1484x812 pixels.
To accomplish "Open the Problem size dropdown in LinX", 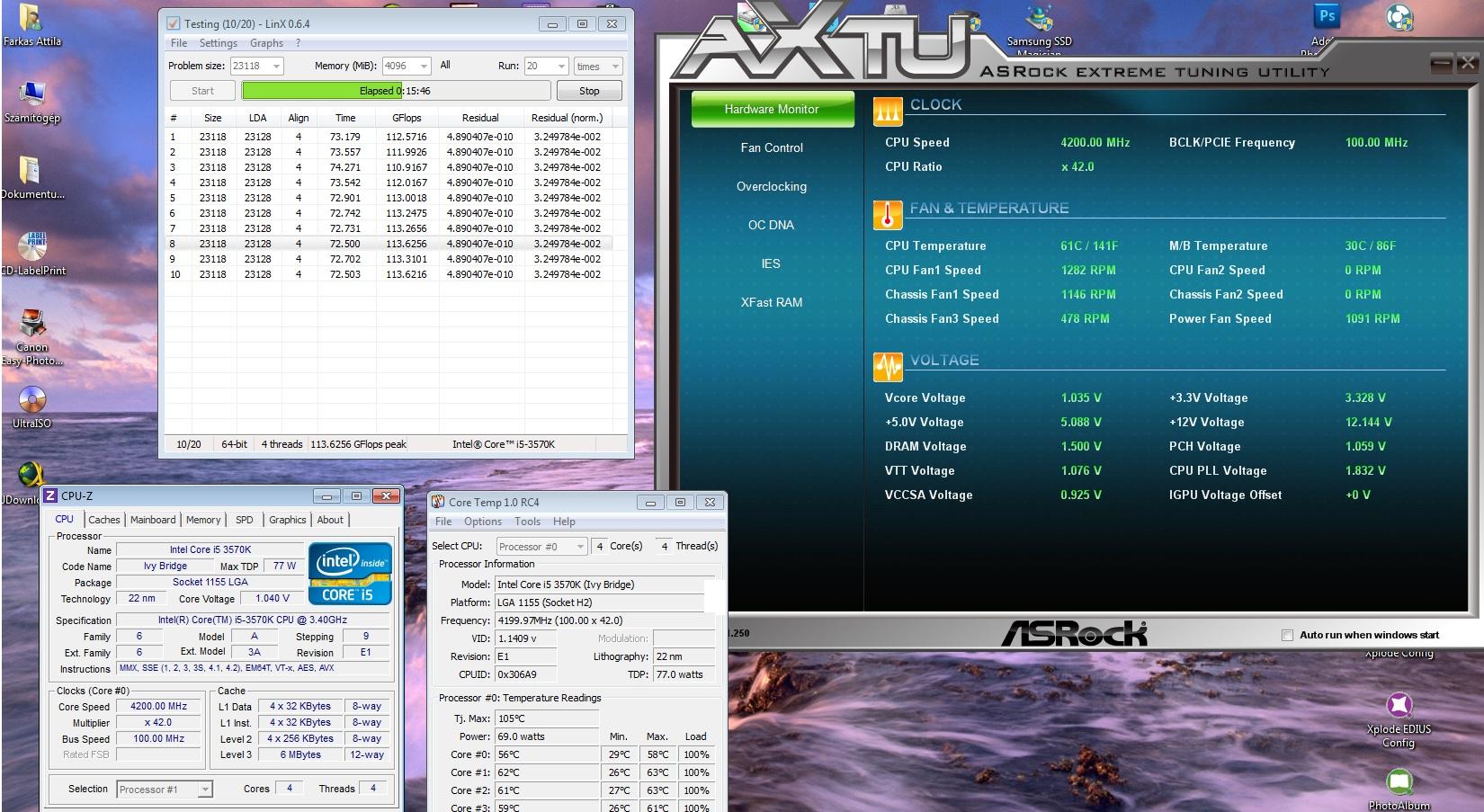I will point(256,66).
